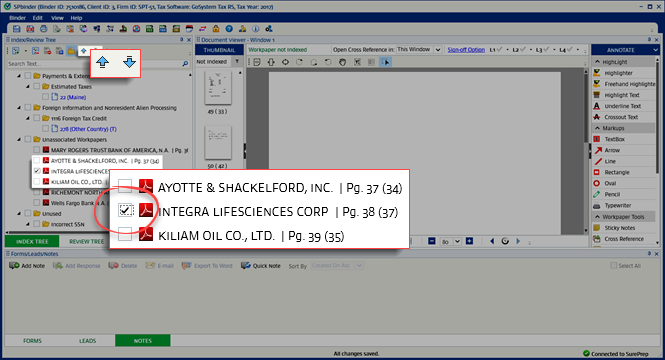665x360 pixels.
Task: Switch to the FORMS tab
Action: [x=32, y=340]
